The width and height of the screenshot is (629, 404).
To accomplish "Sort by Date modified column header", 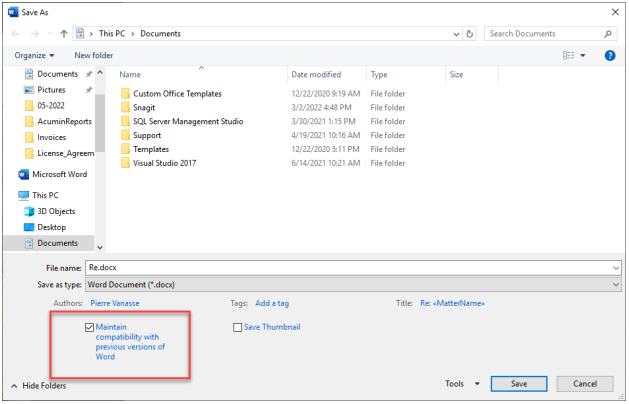I will tap(316, 75).
